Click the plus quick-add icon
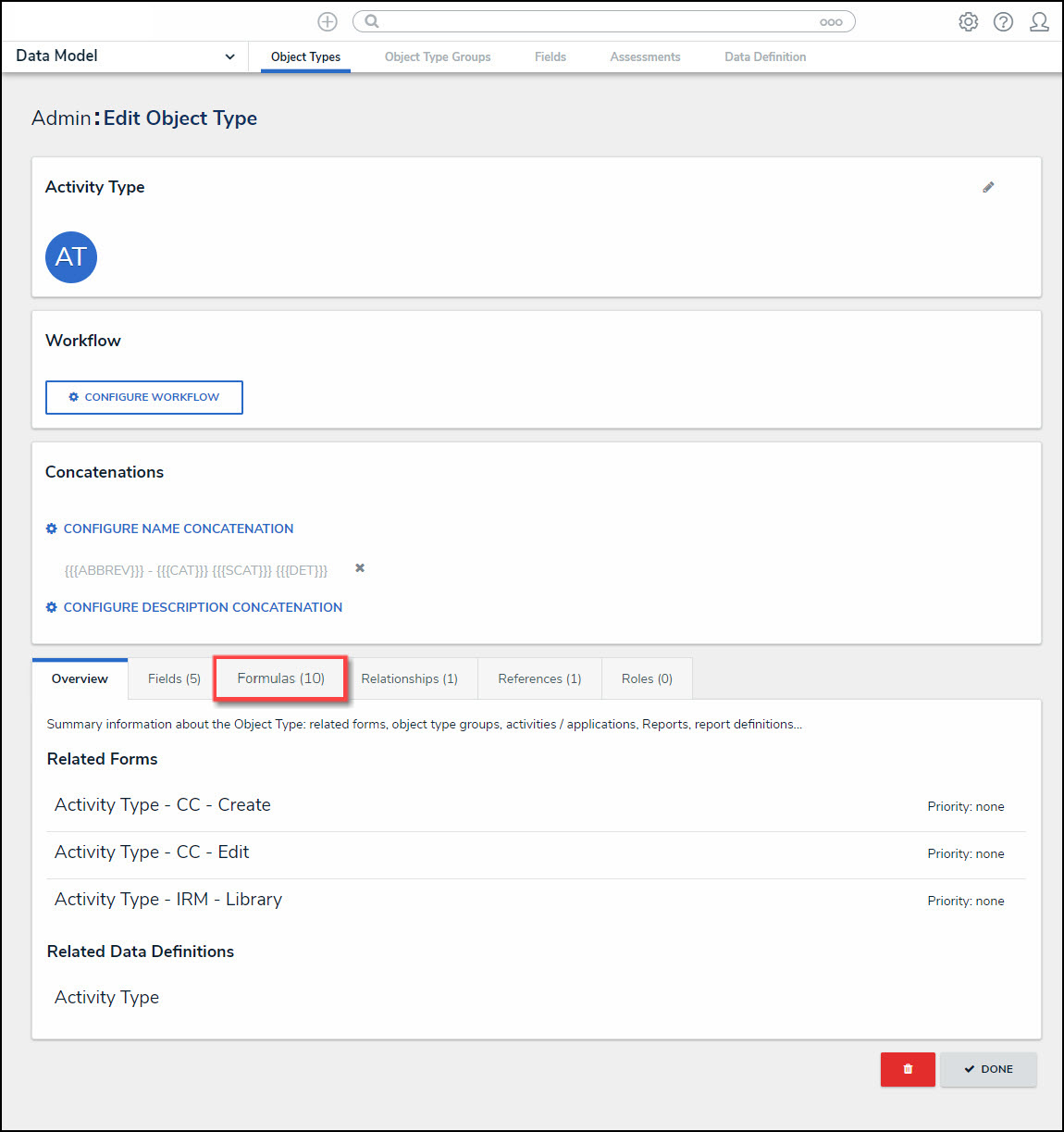 [328, 21]
